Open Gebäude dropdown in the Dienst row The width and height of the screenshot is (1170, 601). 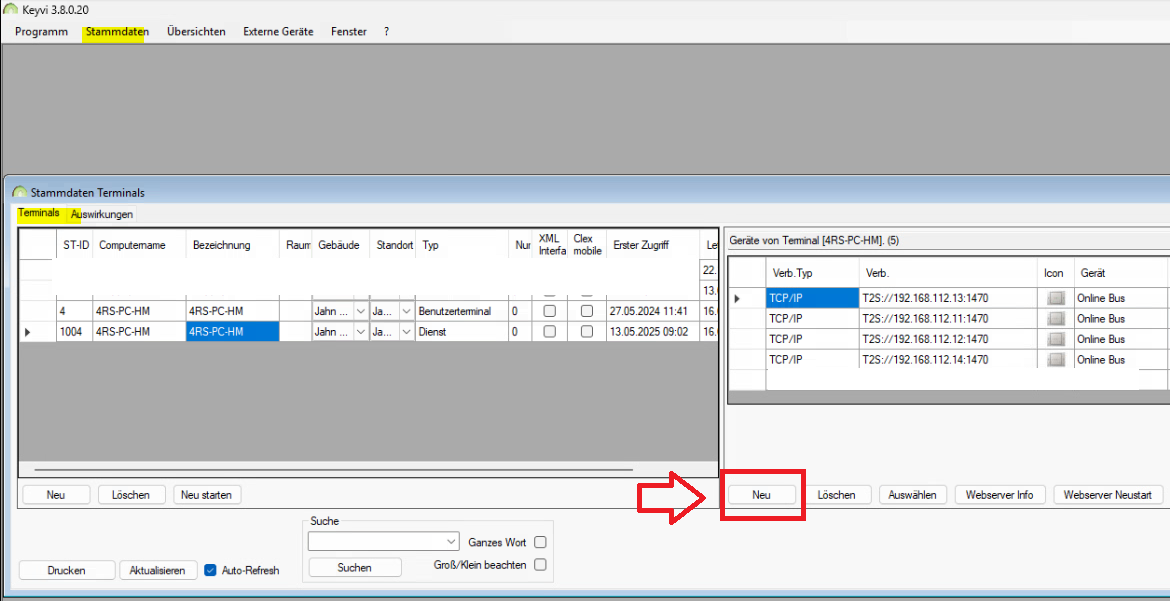click(360, 331)
